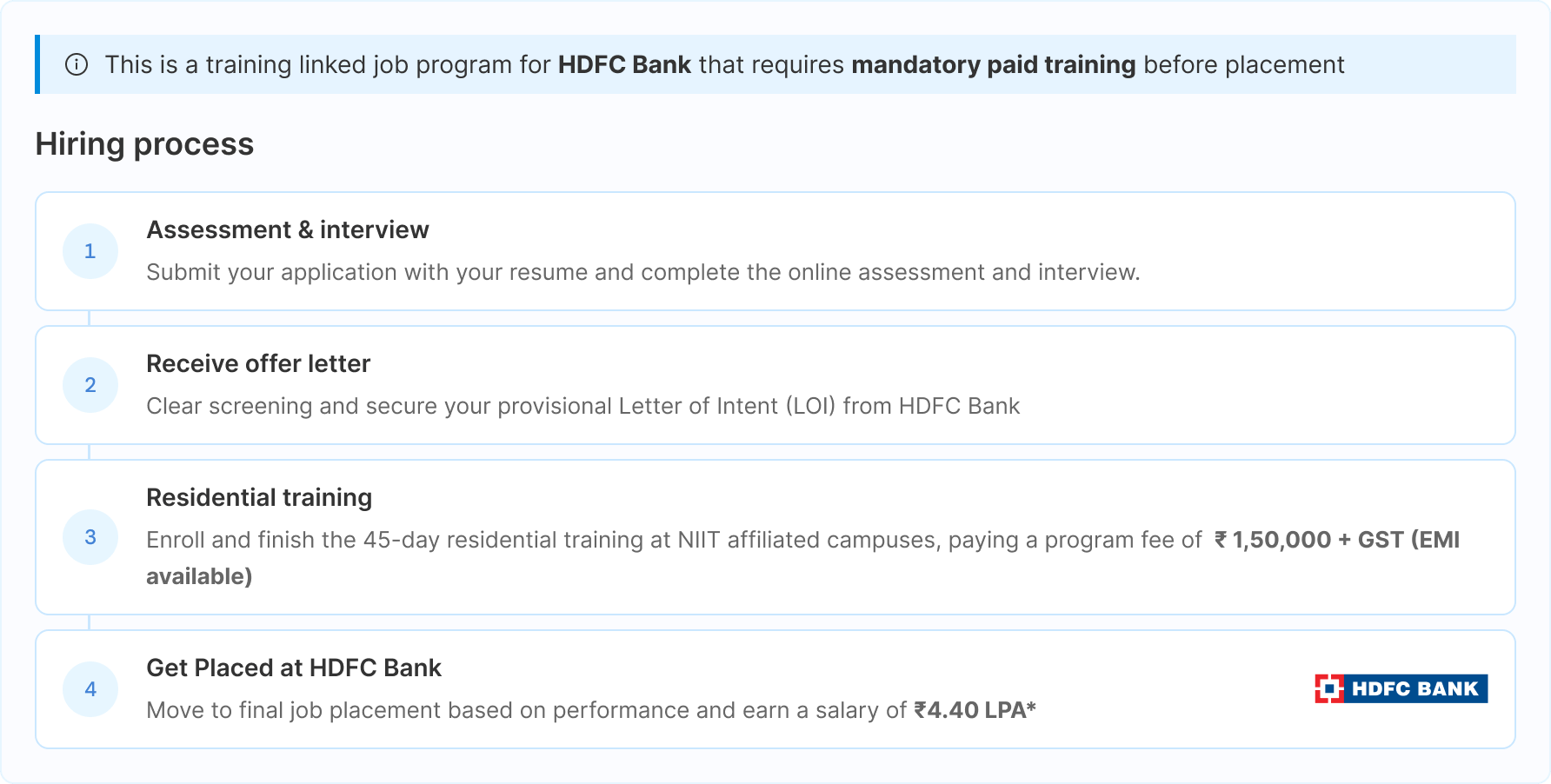Click the ₹4.40 LPA* salary text

click(975, 710)
